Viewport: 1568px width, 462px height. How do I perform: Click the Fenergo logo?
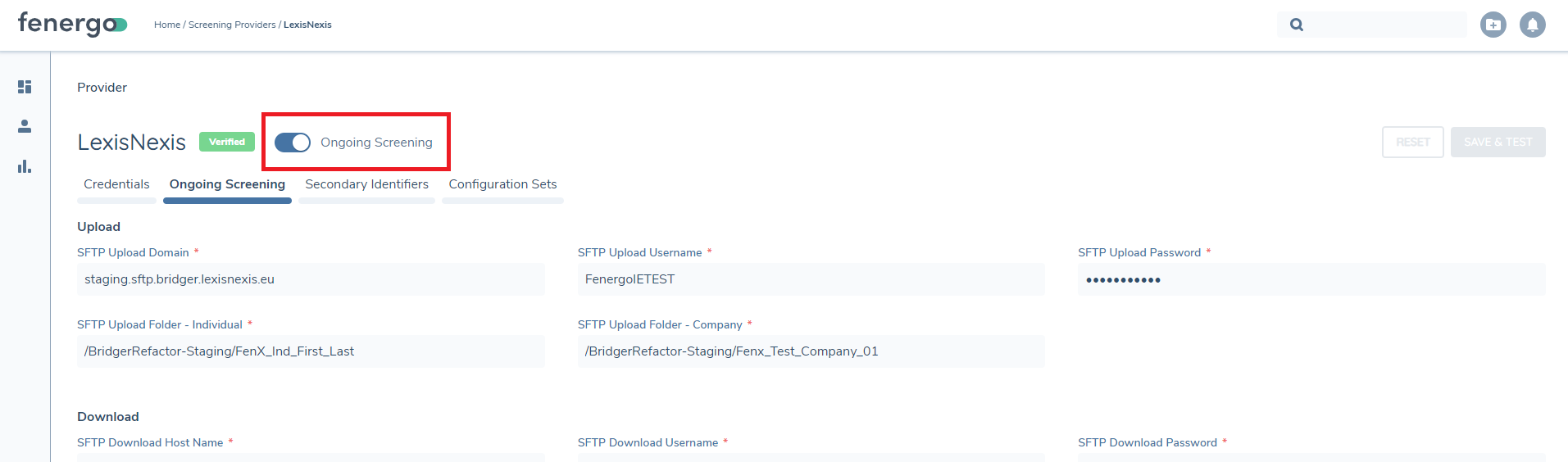coord(72,24)
